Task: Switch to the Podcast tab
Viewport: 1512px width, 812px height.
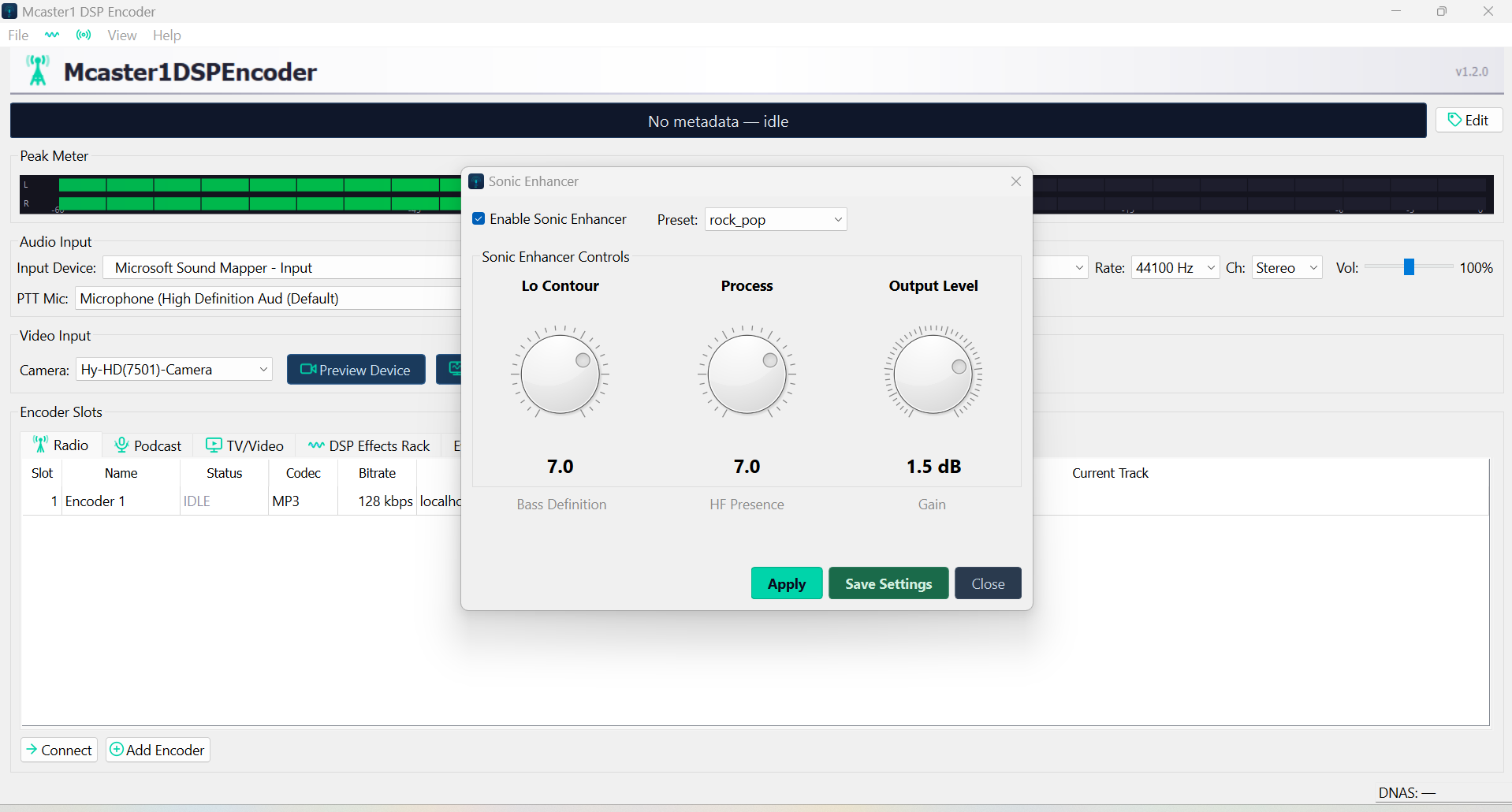Action: pyautogui.click(x=148, y=445)
